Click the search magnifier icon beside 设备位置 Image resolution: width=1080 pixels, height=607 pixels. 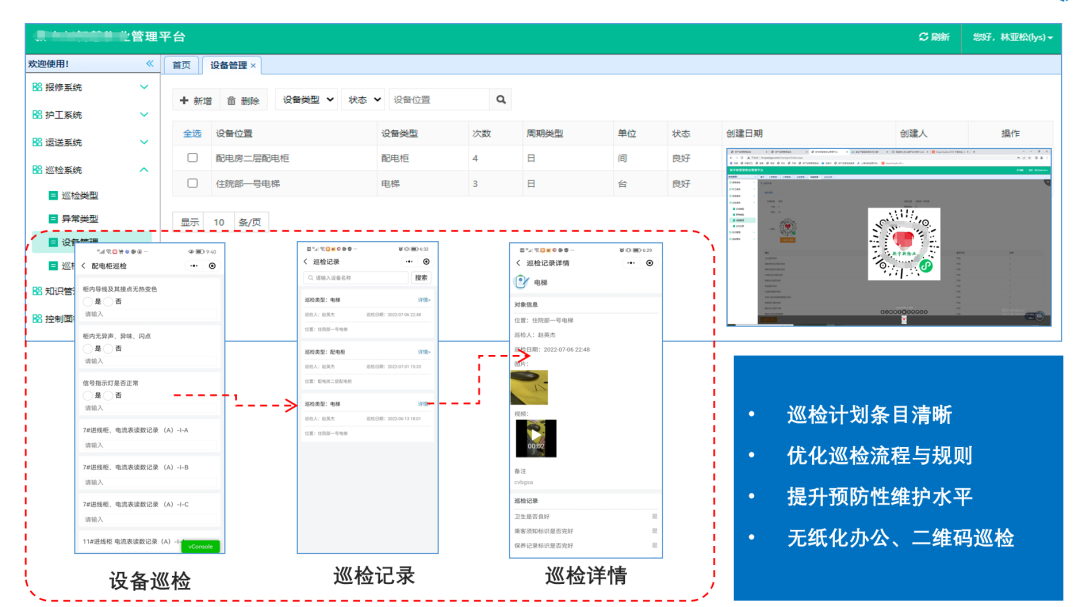pyautogui.click(x=501, y=100)
